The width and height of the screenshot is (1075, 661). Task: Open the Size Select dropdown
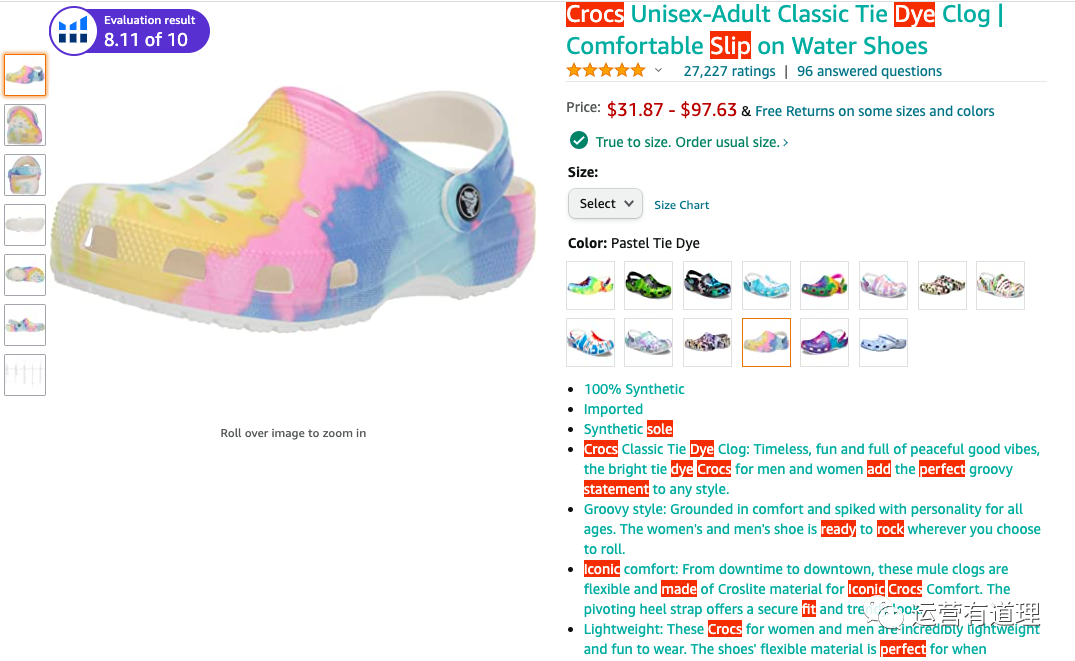(x=605, y=204)
